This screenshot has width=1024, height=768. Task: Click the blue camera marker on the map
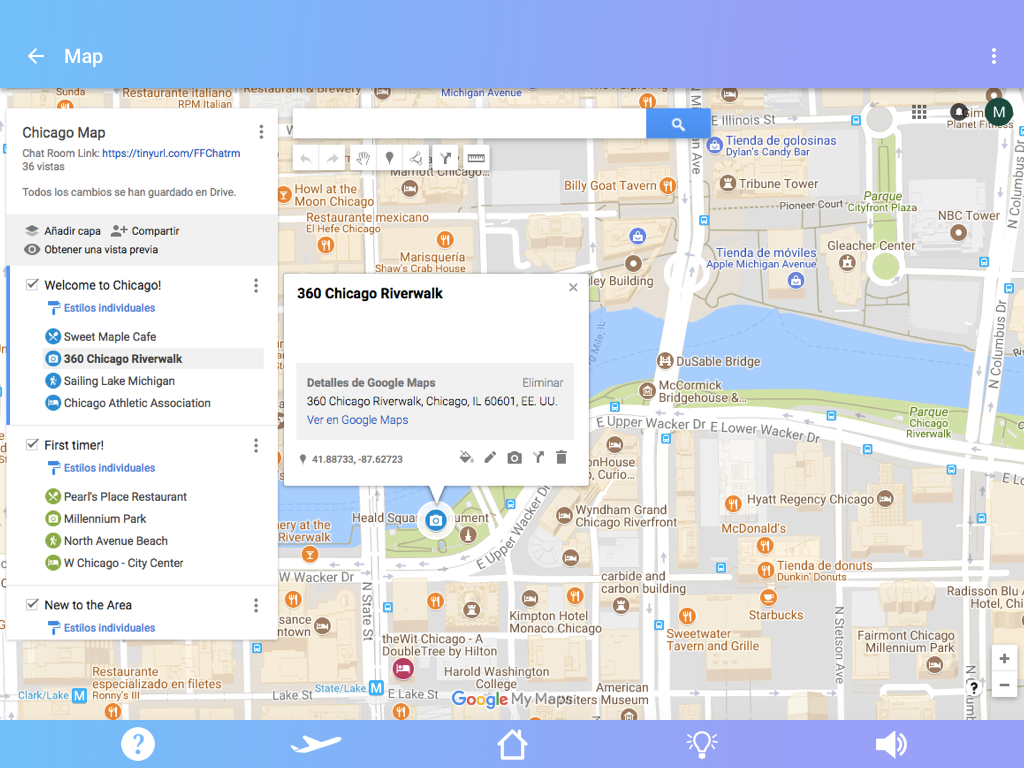point(436,520)
